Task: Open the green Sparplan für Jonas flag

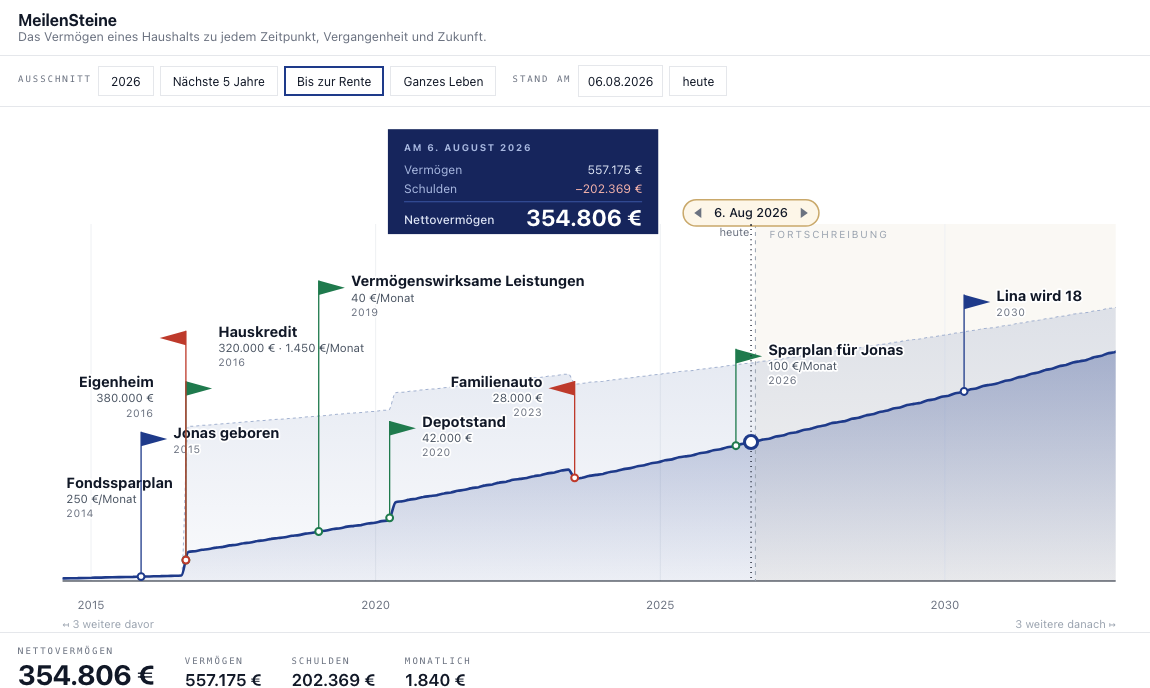Action: click(x=748, y=356)
